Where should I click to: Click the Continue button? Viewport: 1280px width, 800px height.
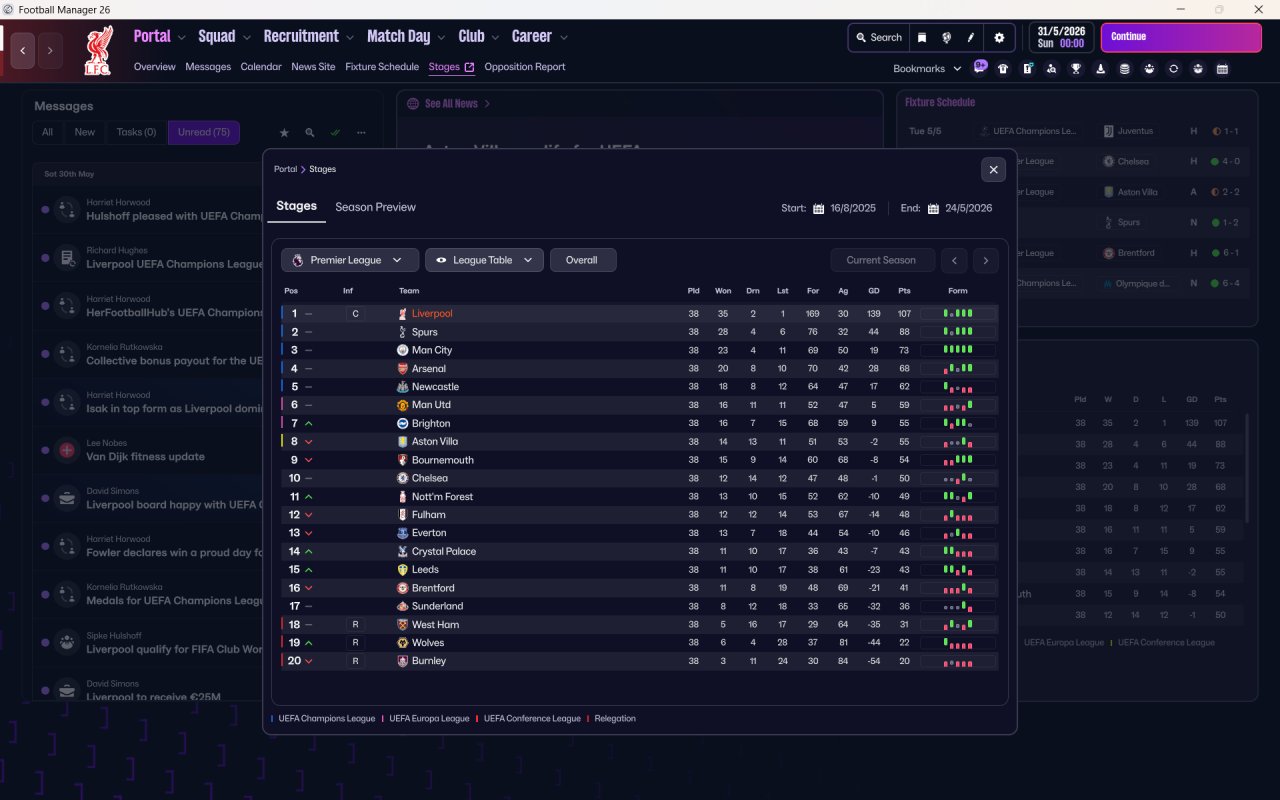click(1181, 37)
